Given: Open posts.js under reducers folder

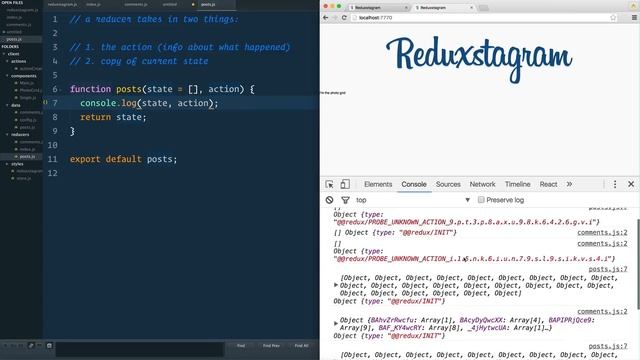Looking at the screenshot, I should (27, 157).
